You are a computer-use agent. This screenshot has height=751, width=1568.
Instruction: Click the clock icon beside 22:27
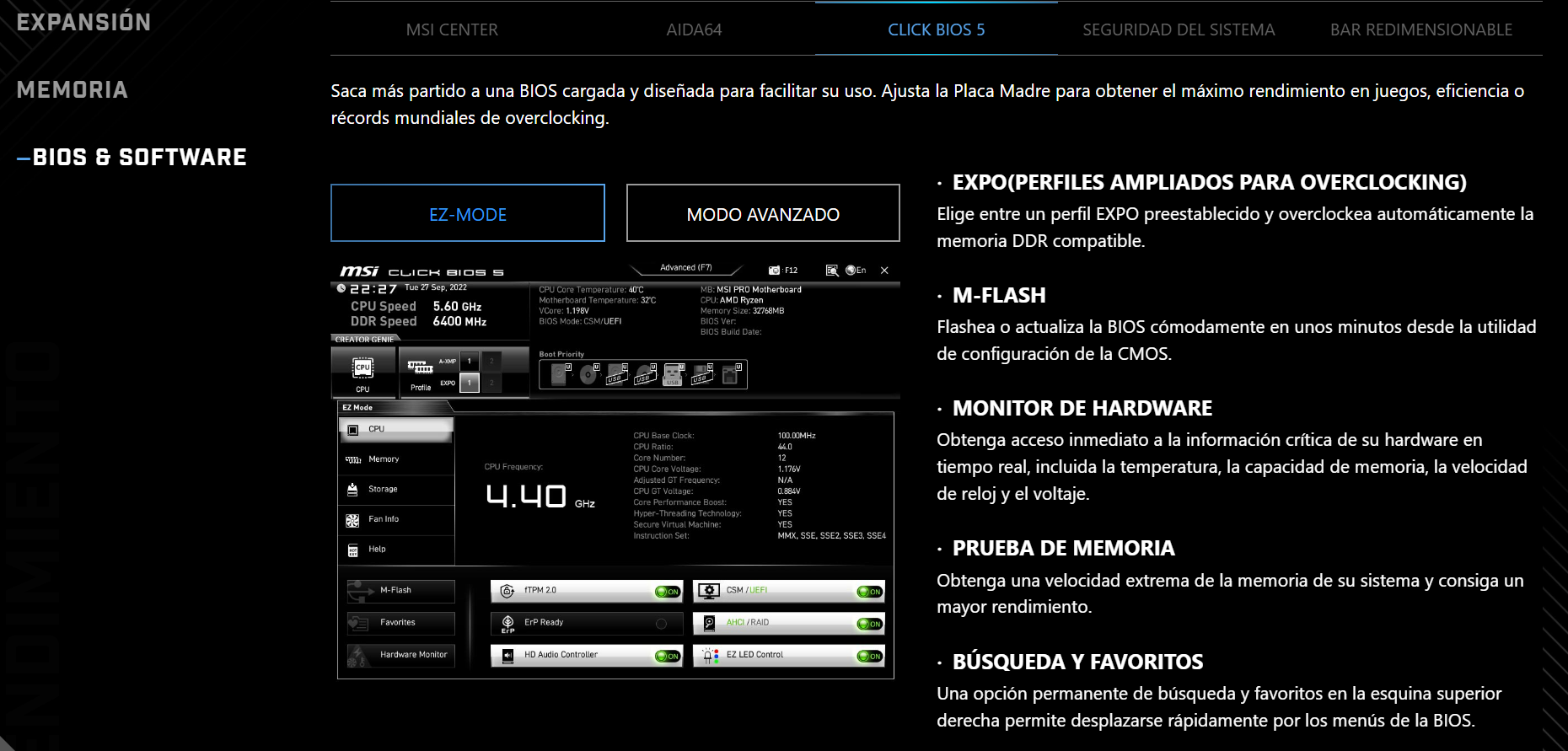point(341,288)
